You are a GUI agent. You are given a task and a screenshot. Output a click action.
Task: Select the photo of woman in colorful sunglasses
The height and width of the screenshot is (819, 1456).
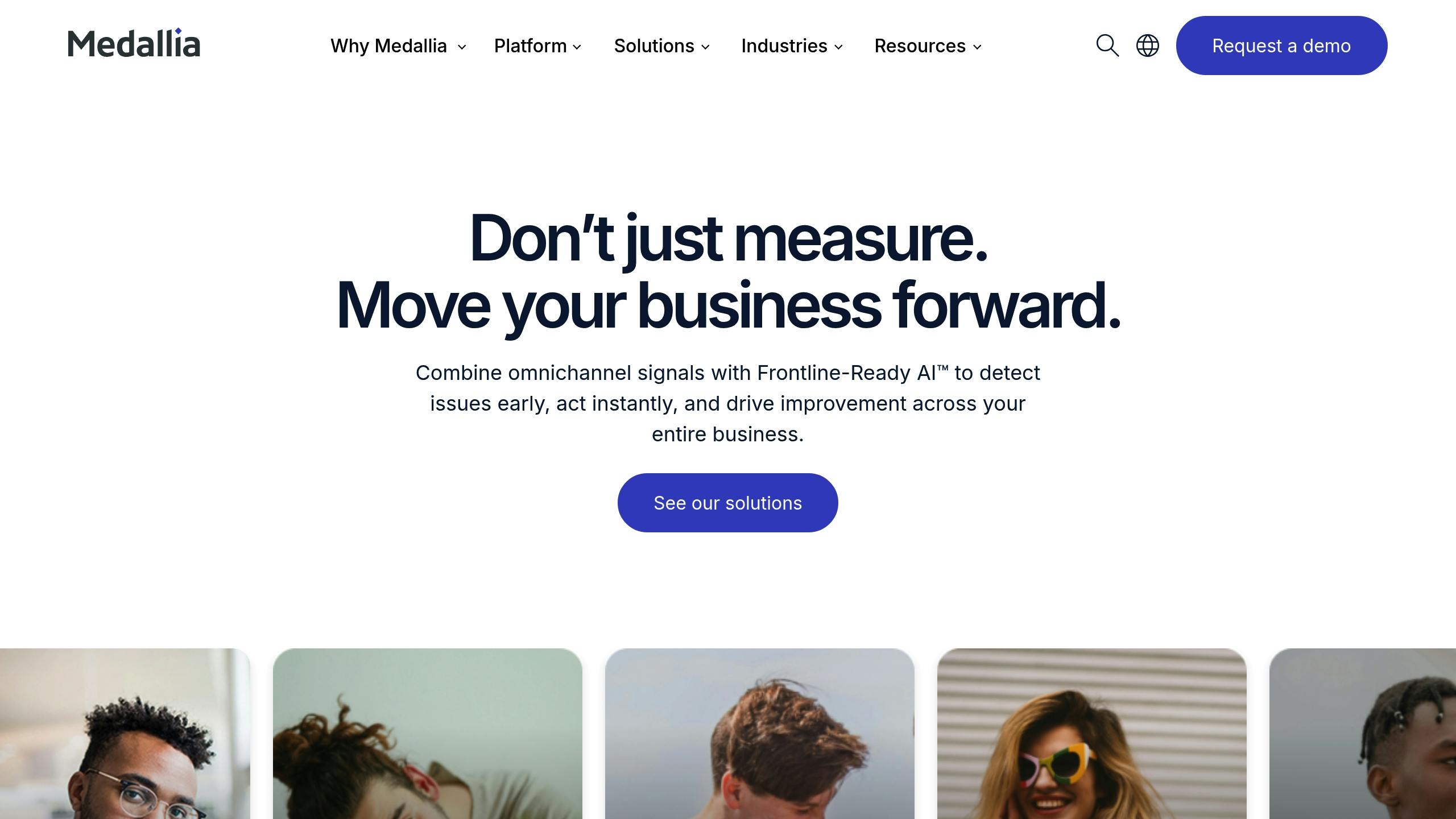click(1092, 734)
